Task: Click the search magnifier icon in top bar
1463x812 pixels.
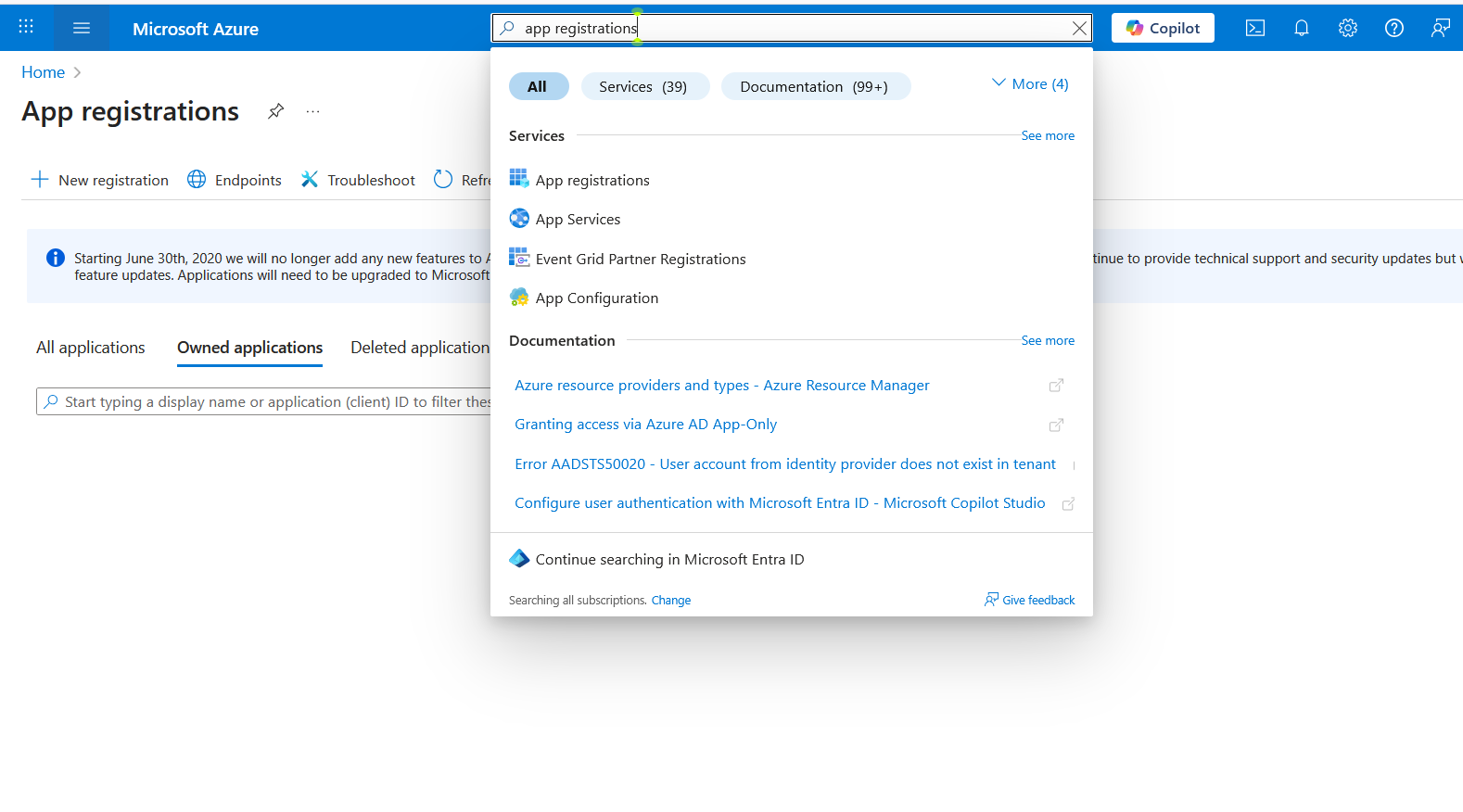Action: click(x=507, y=28)
